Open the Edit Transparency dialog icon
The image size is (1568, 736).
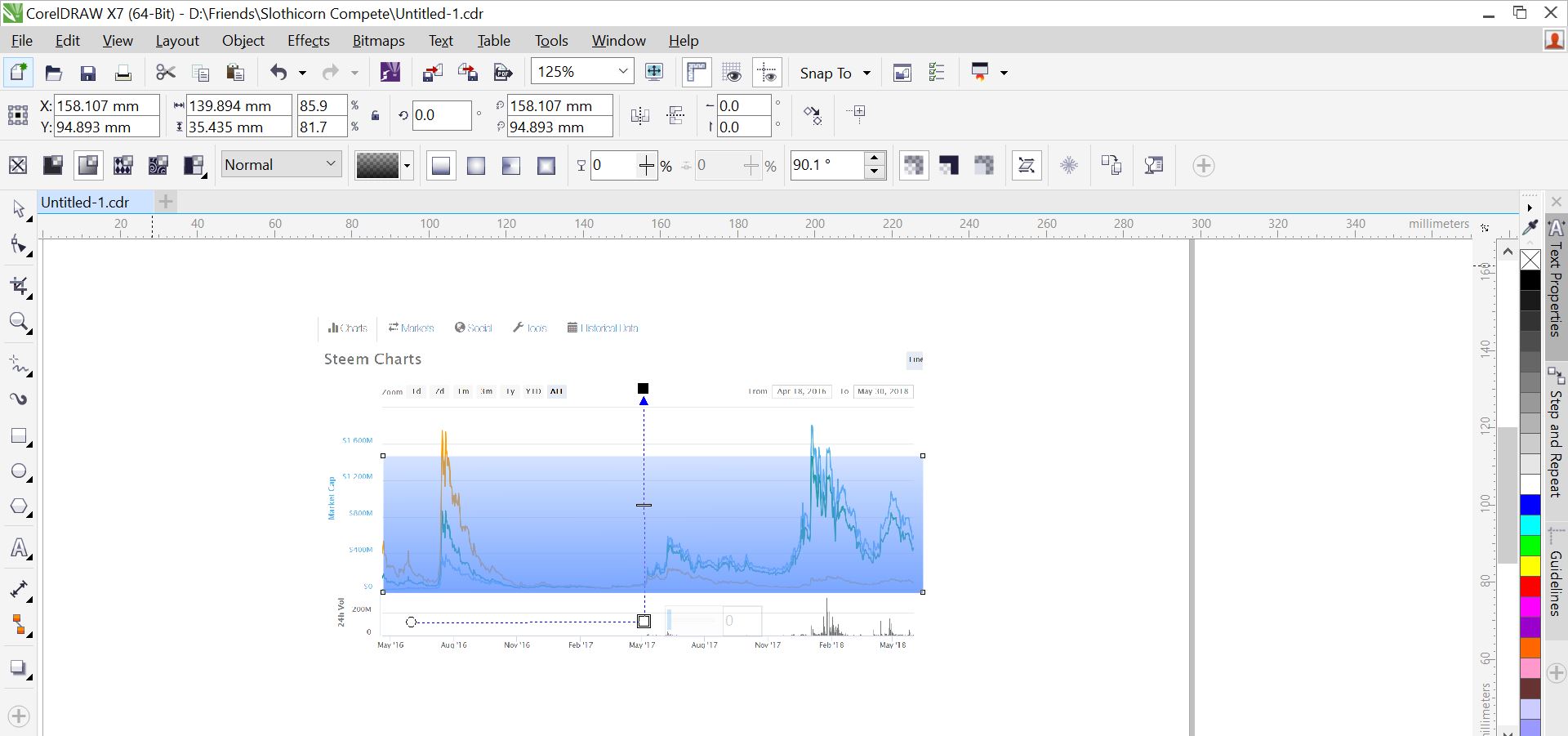click(1154, 166)
